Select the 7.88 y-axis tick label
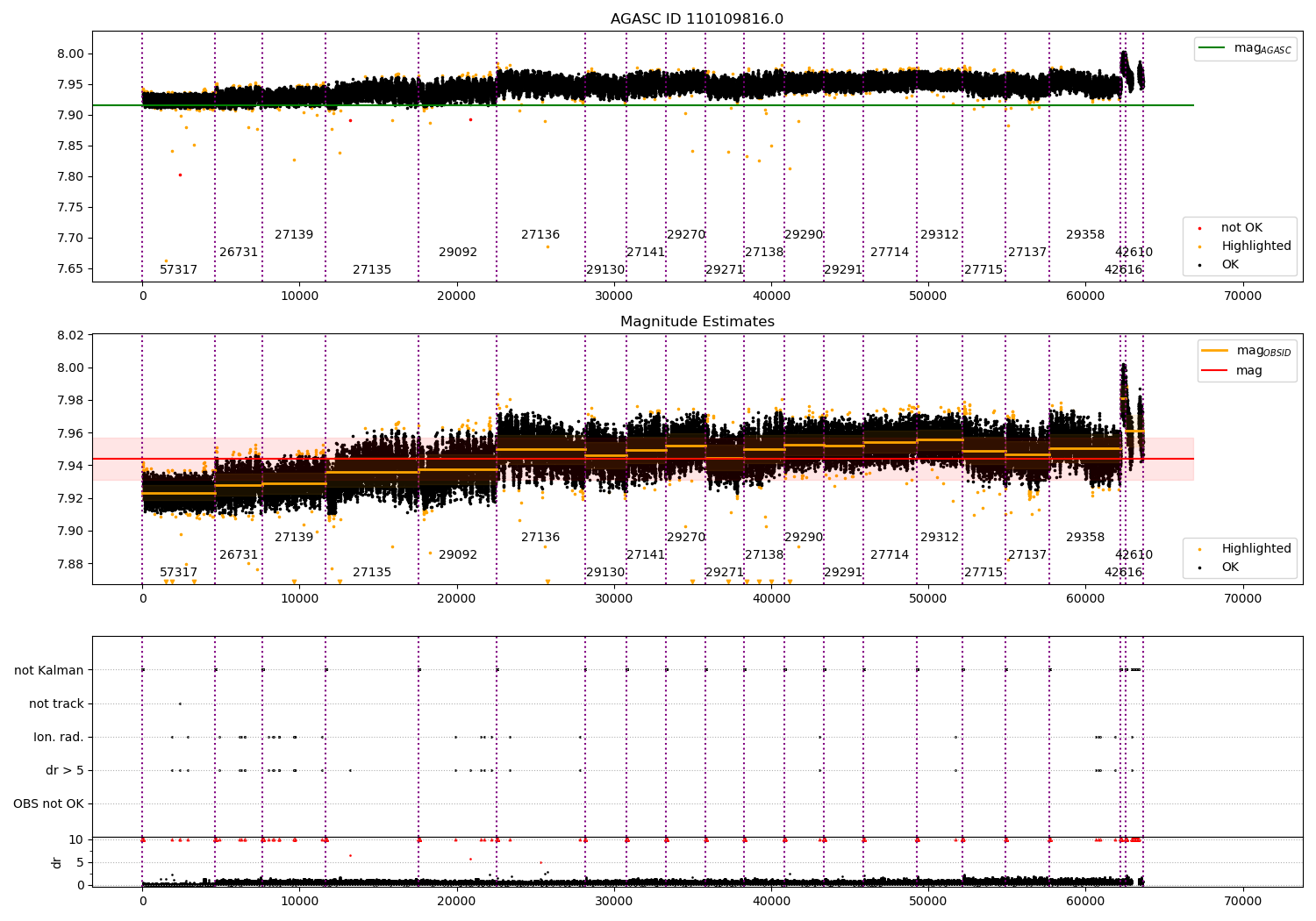1316x921 pixels. (70, 564)
